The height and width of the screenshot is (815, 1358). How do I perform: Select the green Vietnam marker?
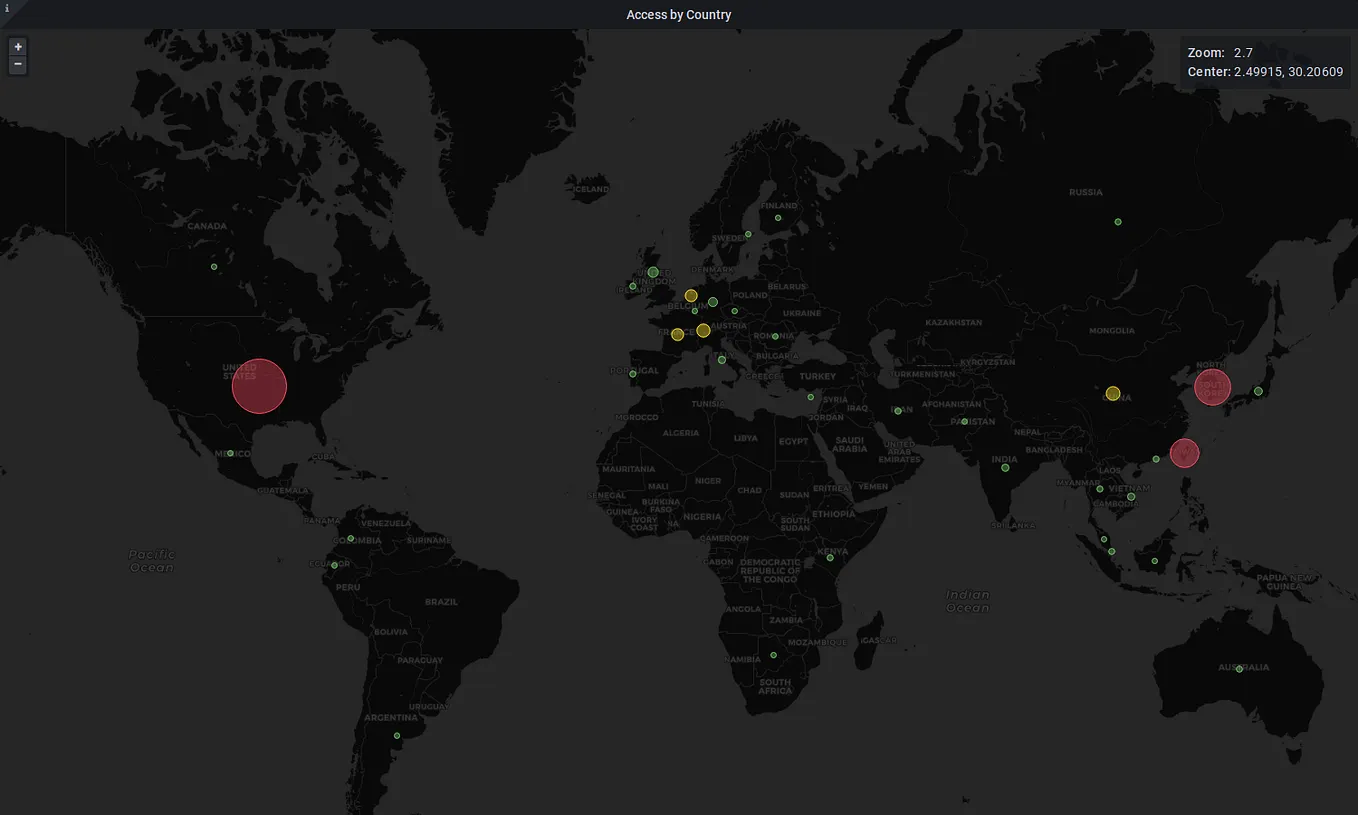[1131, 497]
